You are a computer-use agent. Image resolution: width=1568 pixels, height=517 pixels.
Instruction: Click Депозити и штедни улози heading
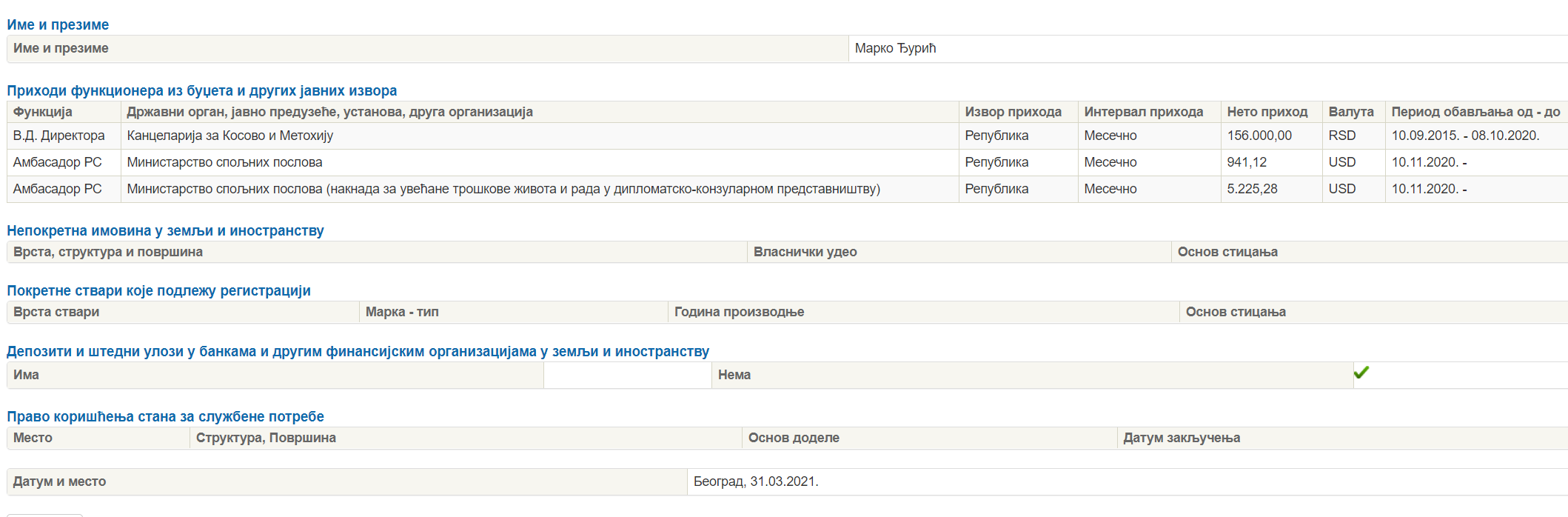[x=358, y=351]
